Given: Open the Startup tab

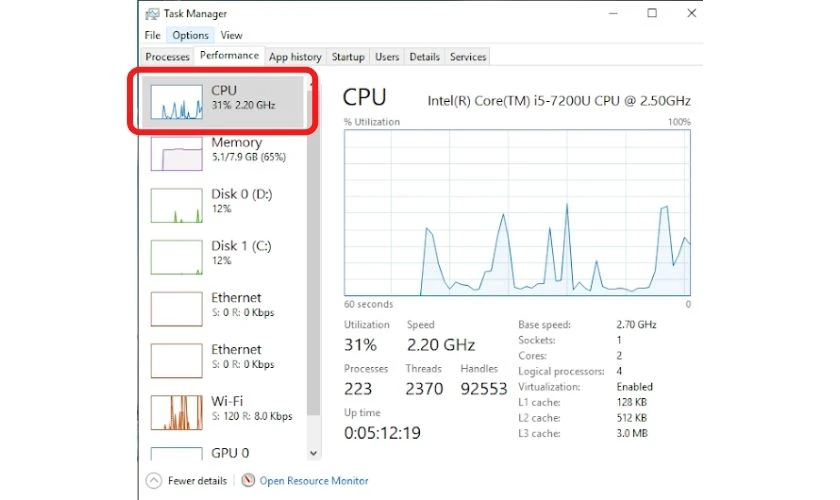Looking at the screenshot, I should click(348, 57).
